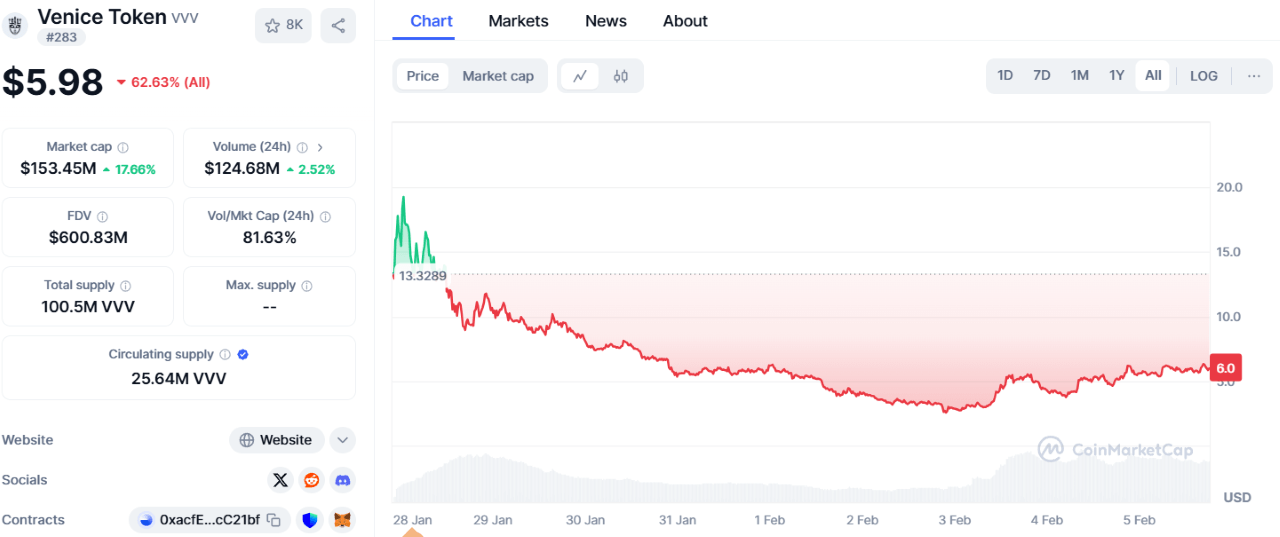Open the X (Twitter) social link
Viewport: 1280px width, 537px height.
coord(281,480)
